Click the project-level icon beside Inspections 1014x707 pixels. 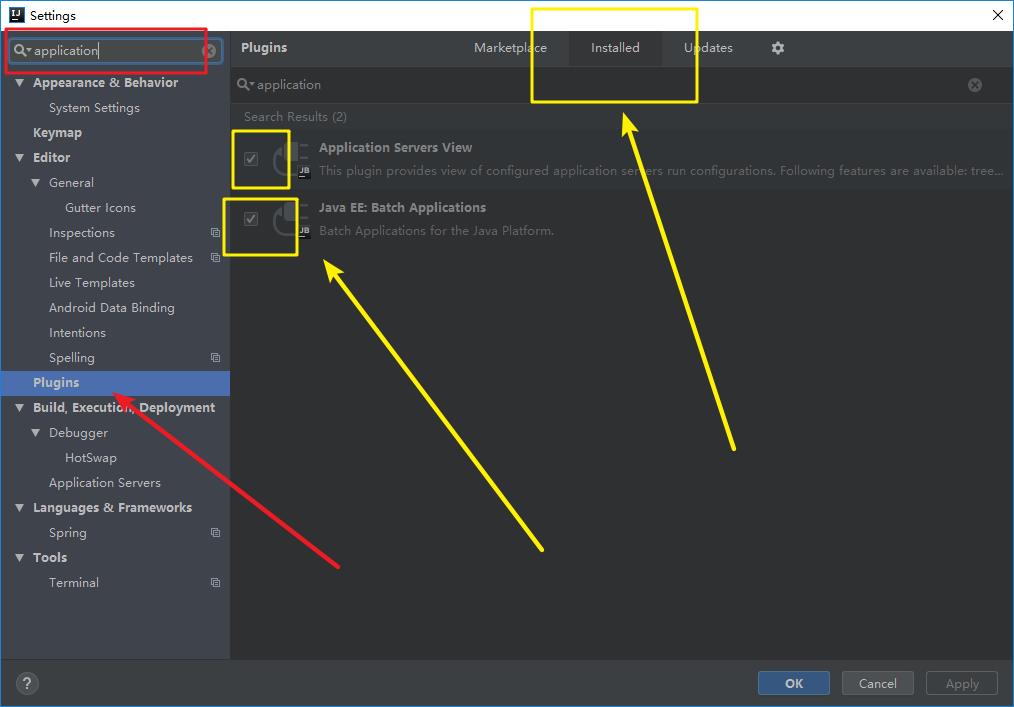click(x=215, y=232)
